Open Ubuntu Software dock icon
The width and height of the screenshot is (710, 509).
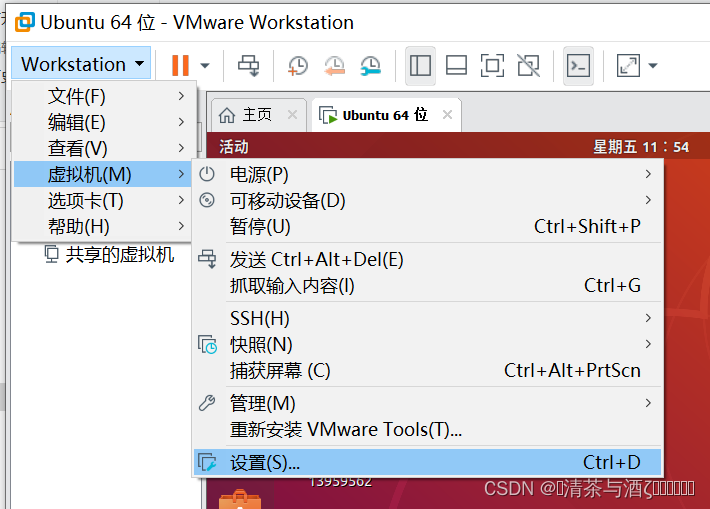(x=240, y=499)
